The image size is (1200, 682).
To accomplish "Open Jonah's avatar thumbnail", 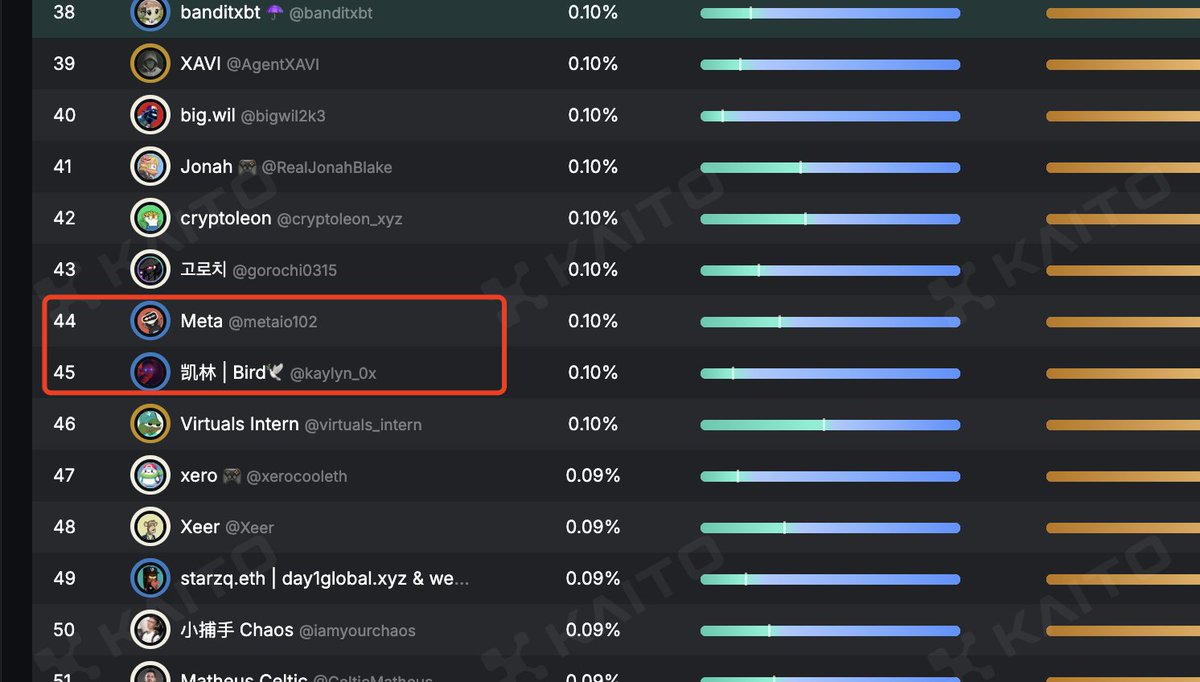I will [x=150, y=167].
